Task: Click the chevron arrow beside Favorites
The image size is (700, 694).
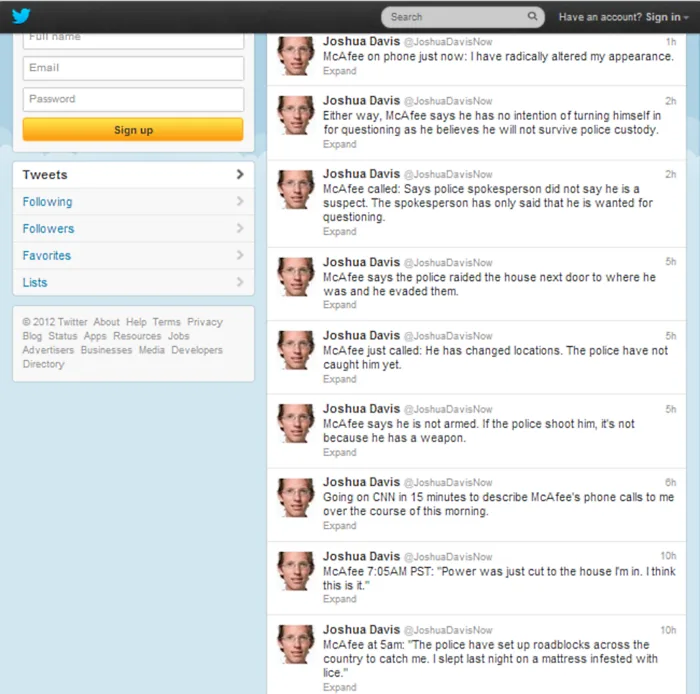Action: tap(240, 256)
